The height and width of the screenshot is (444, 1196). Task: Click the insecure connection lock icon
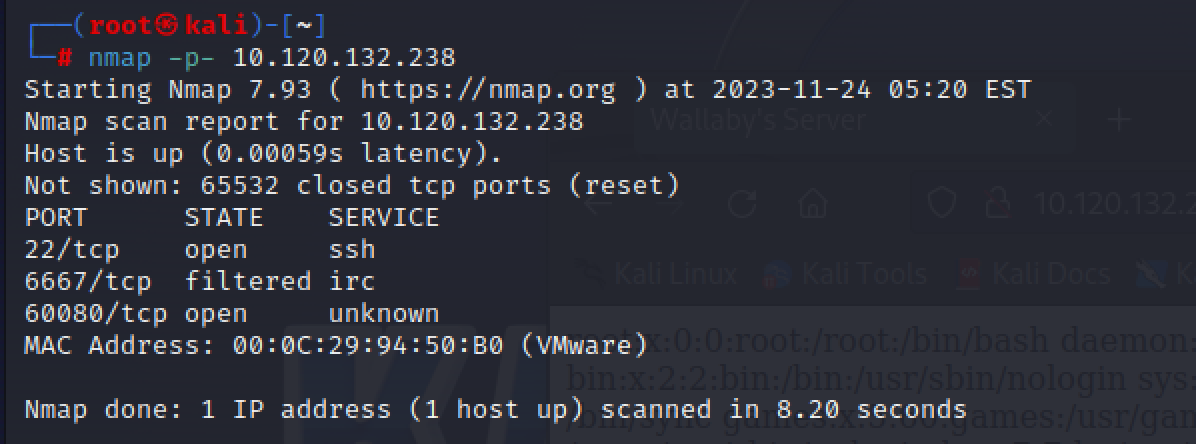(x=996, y=204)
